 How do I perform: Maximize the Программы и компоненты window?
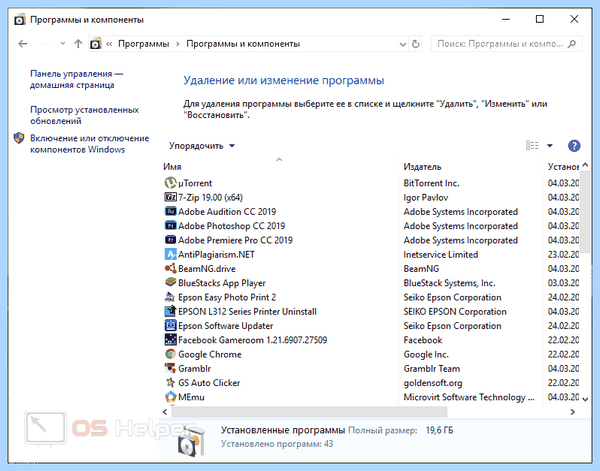click(x=540, y=19)
